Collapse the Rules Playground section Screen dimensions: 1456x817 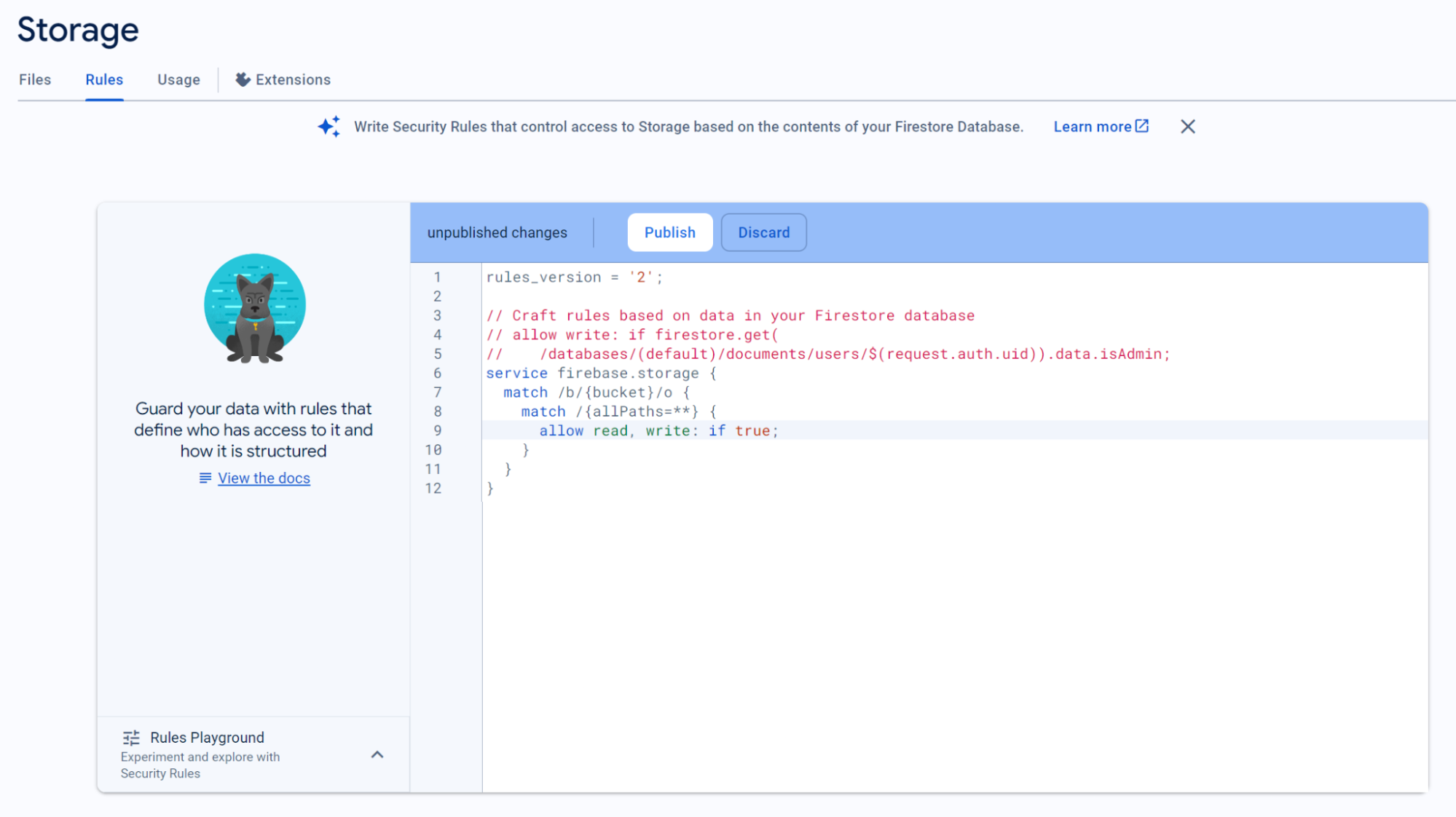coord(377,754)
